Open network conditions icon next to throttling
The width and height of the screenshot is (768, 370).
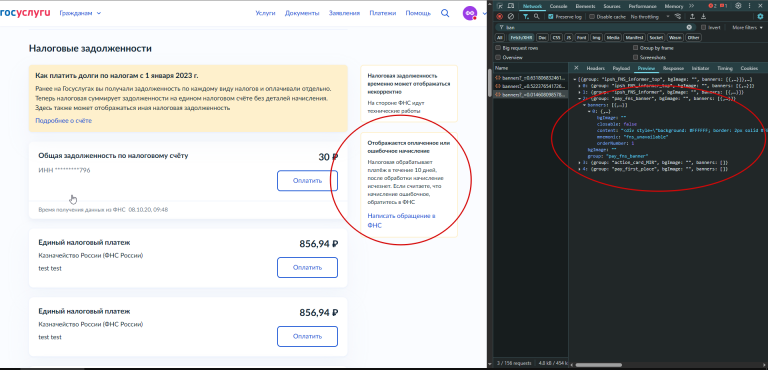click(678, 16)
